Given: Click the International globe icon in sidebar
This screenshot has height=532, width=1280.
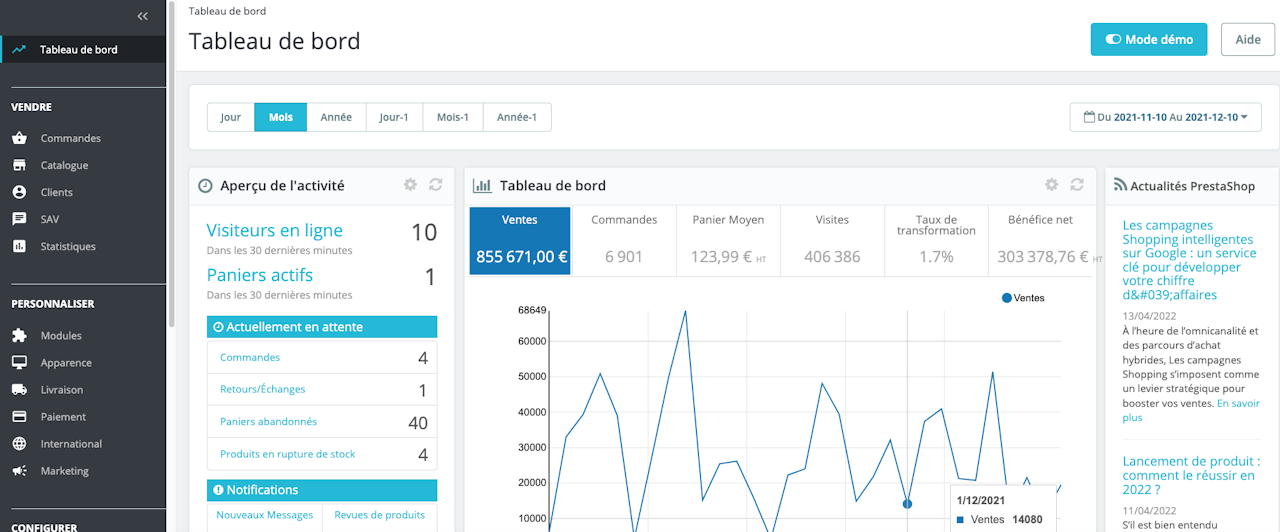Looking at the screenshot, I should 19,444.
